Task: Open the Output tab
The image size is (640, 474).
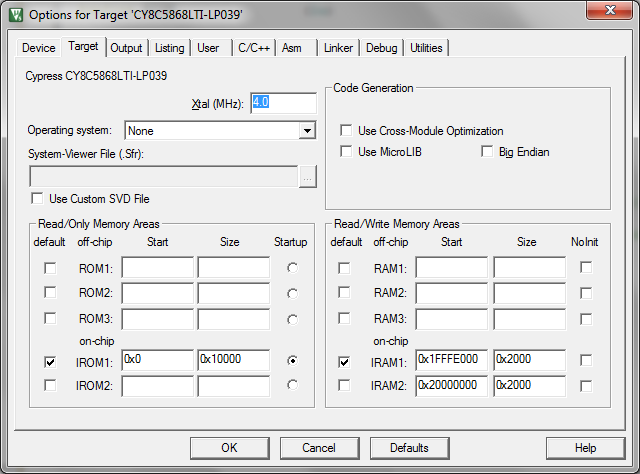Action: pos(126,48)
